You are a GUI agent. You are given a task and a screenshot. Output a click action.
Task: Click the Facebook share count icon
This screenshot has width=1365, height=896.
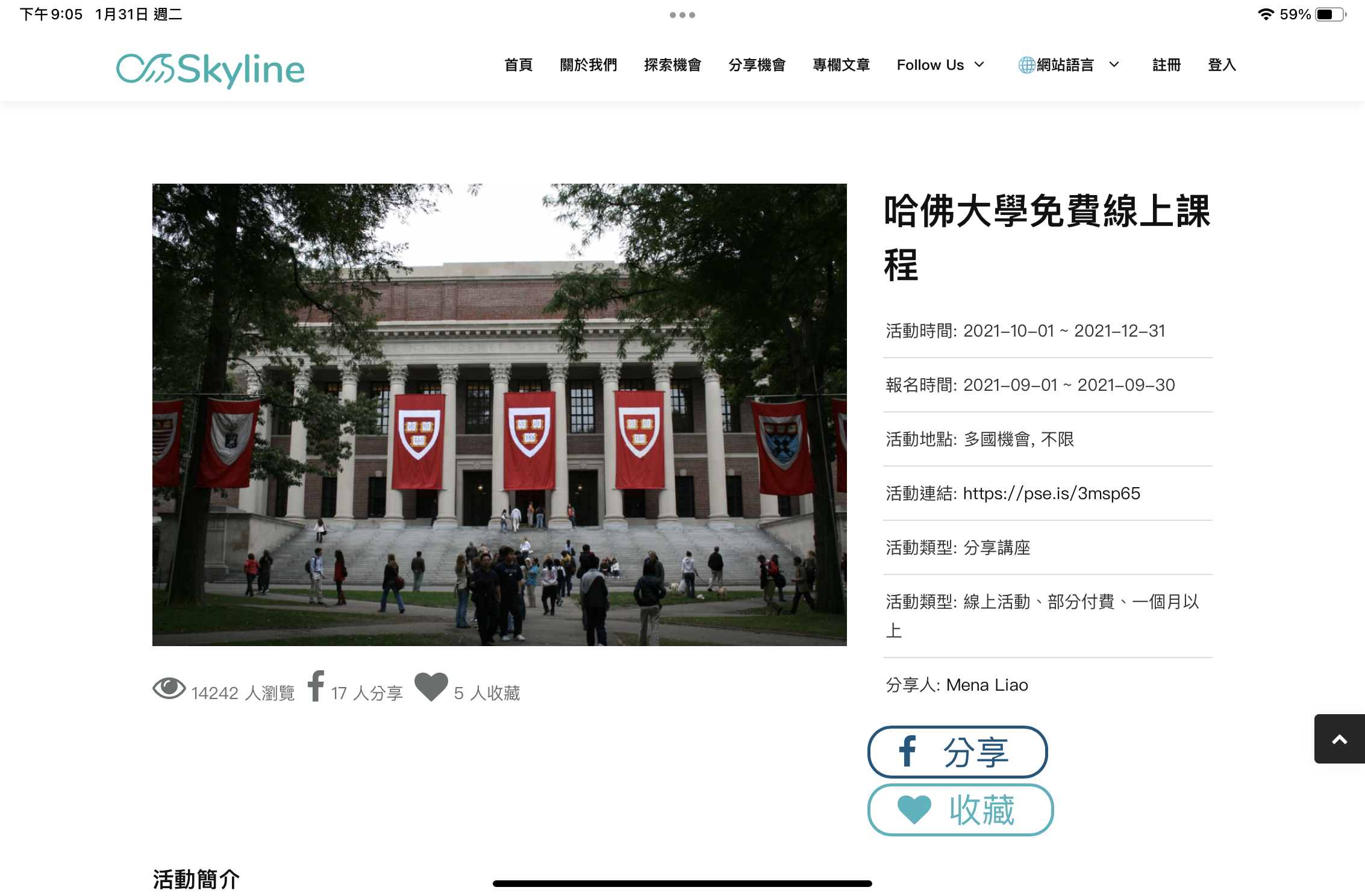(316, 686)
